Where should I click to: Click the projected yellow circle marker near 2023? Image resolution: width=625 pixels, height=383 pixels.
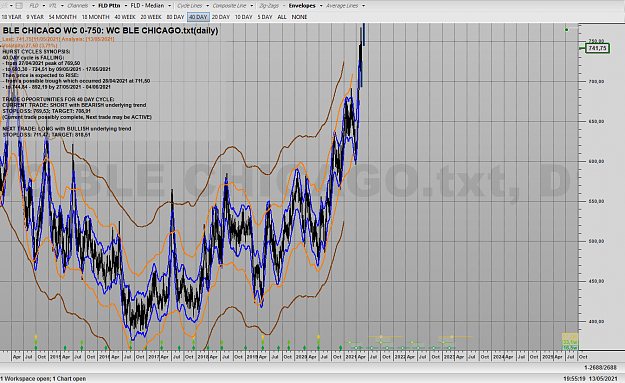pos(451,337)
